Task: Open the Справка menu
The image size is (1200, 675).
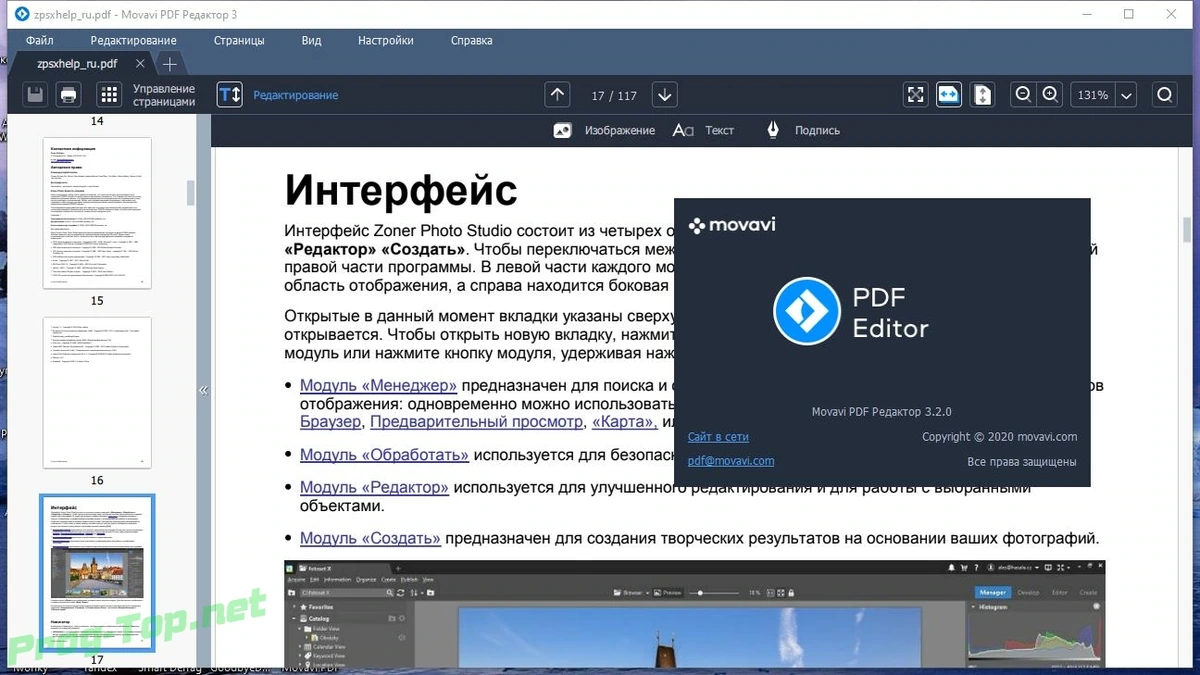Action: [472, 41]
